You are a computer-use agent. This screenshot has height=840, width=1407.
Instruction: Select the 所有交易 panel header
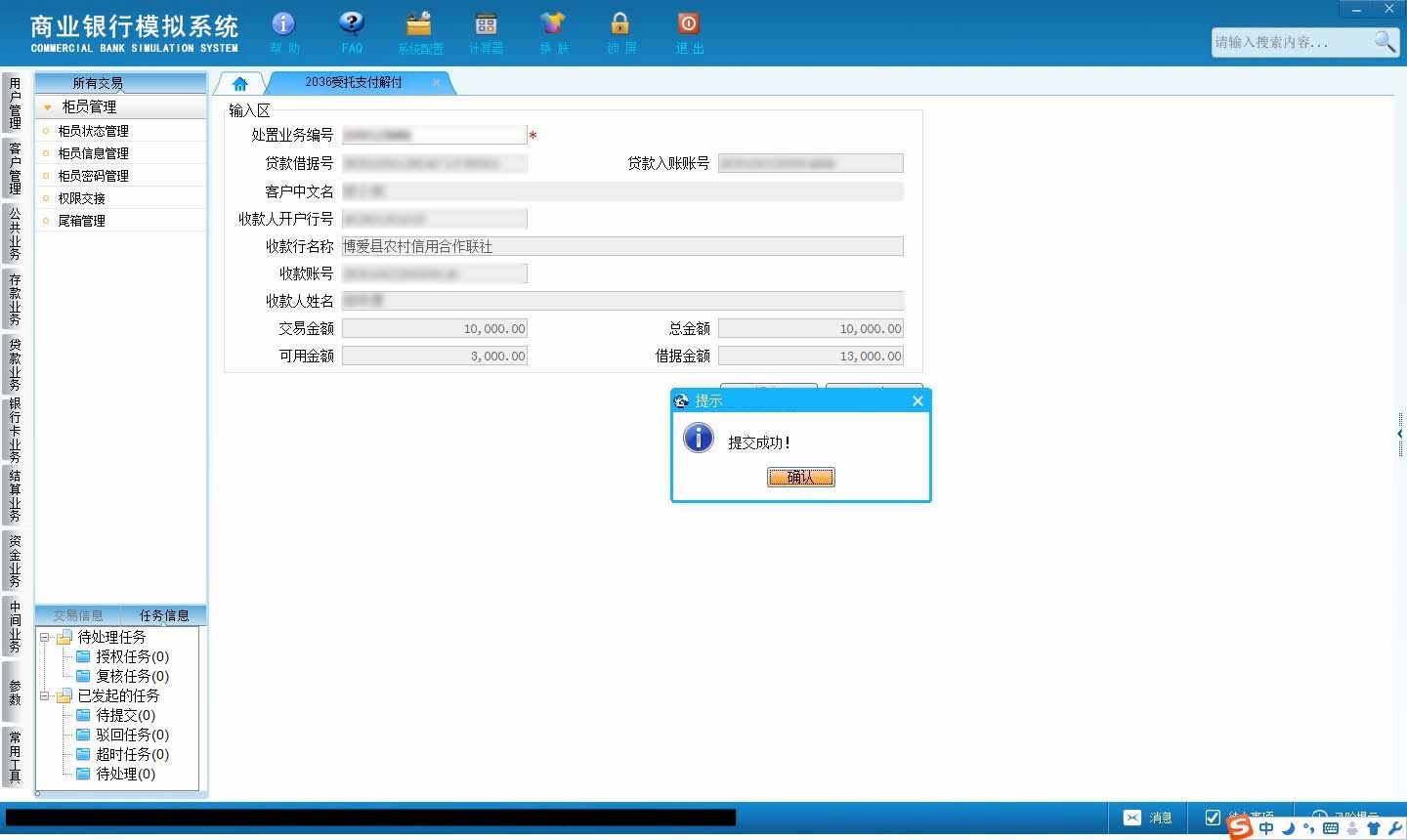[120, 83]
